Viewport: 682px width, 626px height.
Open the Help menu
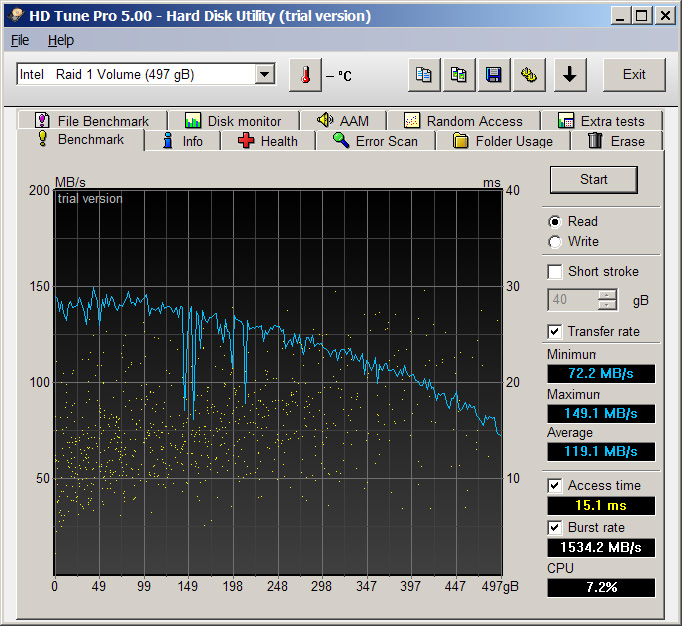[61, 40]
